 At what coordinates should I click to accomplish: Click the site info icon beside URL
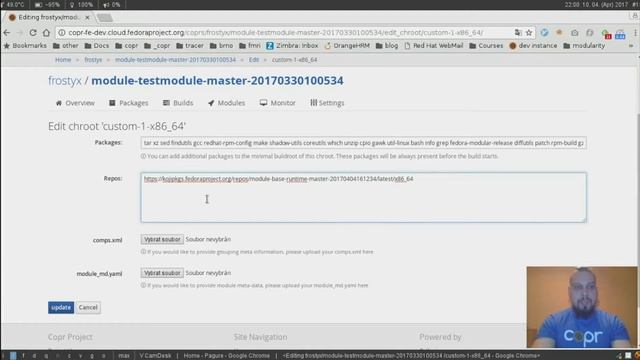(x=61, y=33)
